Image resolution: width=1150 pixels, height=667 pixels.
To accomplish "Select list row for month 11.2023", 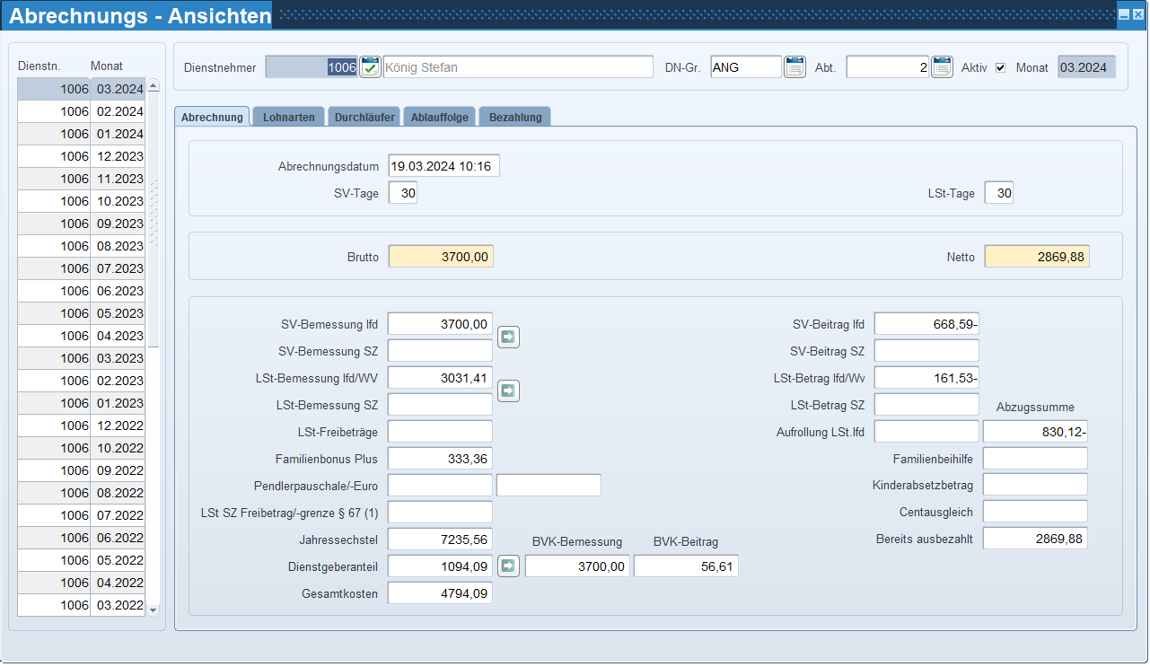I will click(81, 178).
